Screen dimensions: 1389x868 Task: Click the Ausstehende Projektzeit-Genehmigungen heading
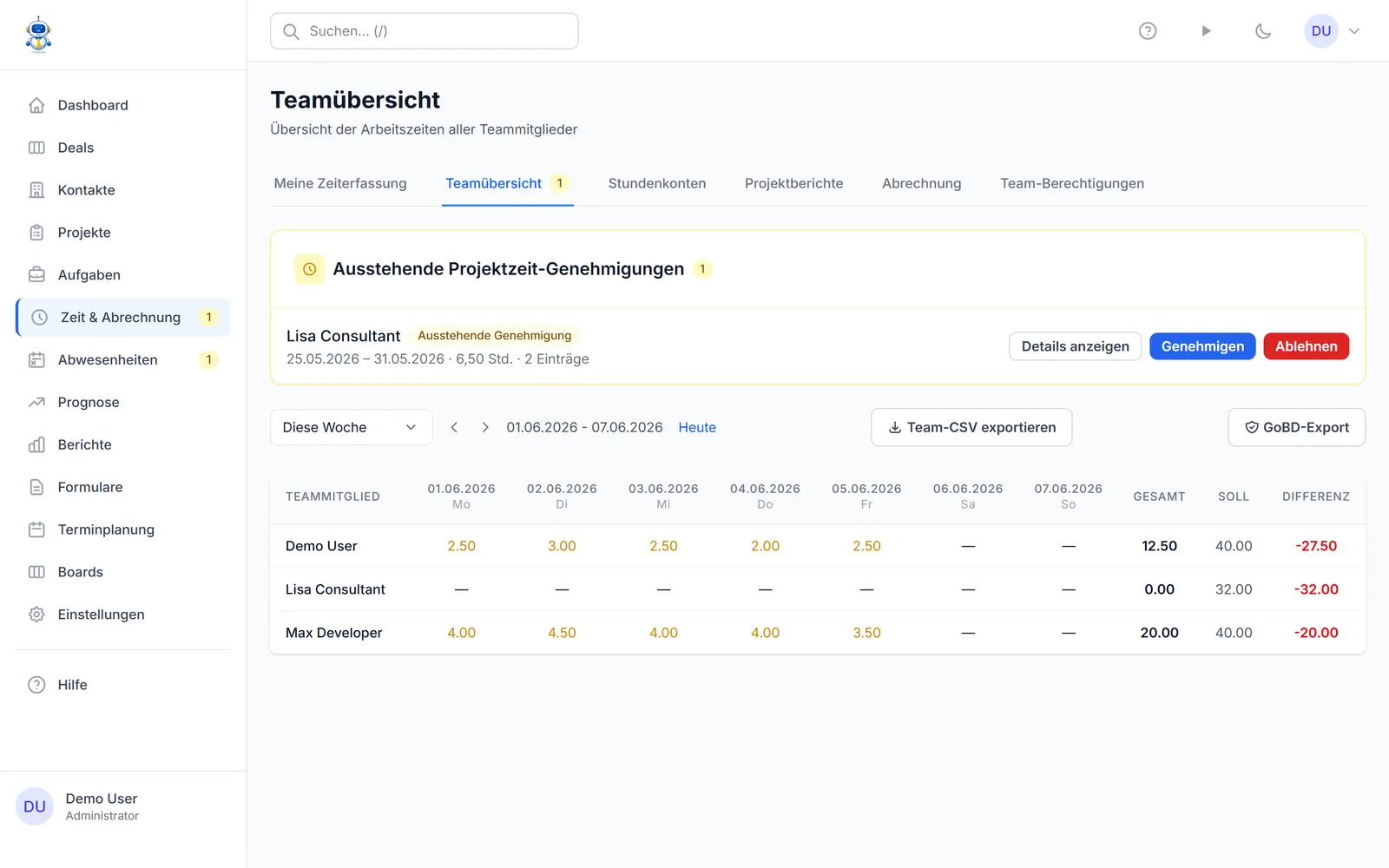509,269
